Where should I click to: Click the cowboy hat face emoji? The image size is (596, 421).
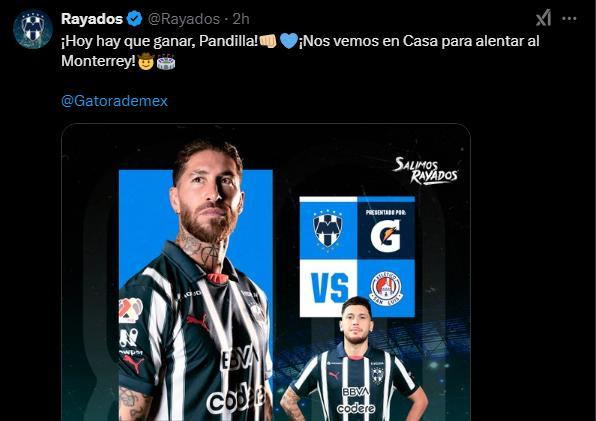[146, 61]
